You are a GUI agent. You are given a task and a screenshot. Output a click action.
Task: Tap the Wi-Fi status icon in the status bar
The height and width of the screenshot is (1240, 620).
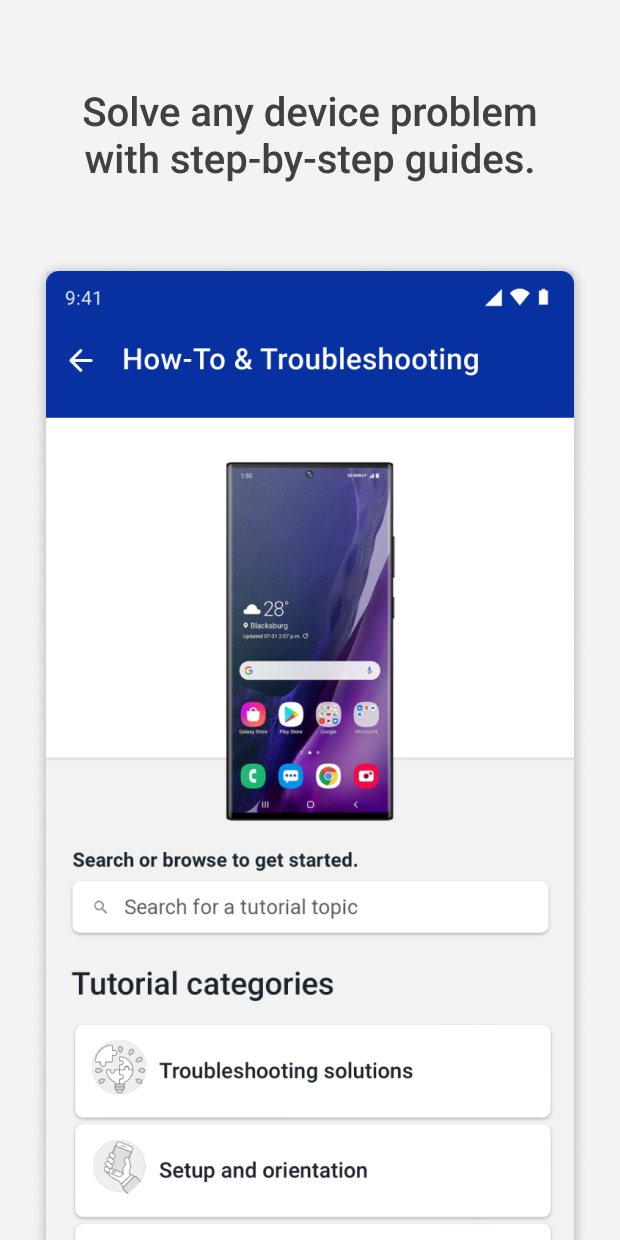(x=519, y=297)
